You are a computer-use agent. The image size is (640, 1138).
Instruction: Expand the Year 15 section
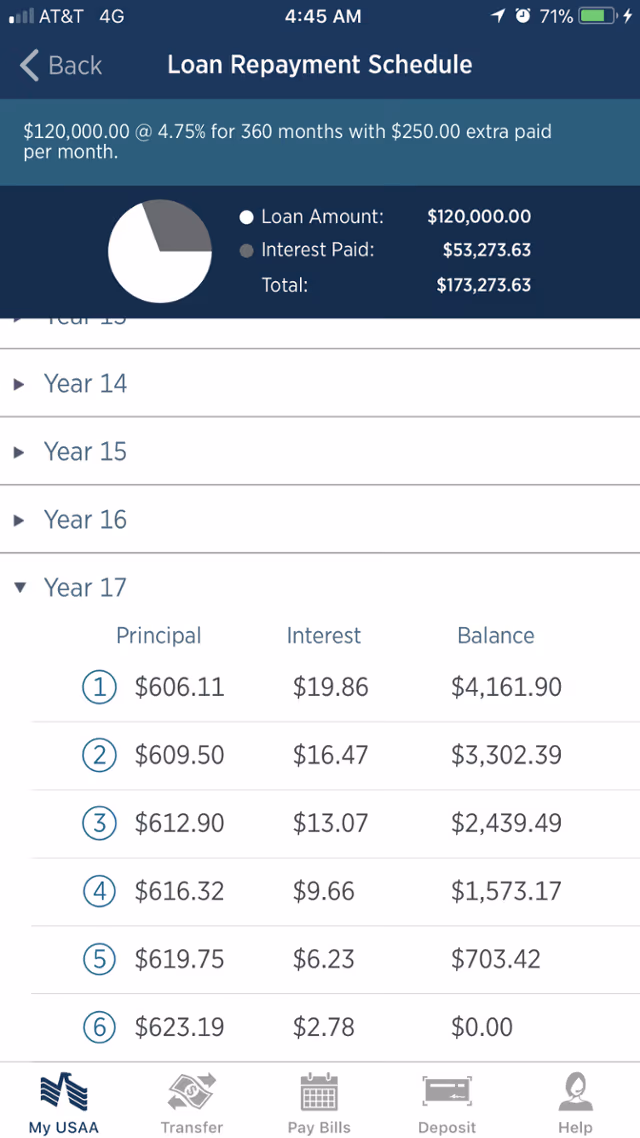coord(320,451)
